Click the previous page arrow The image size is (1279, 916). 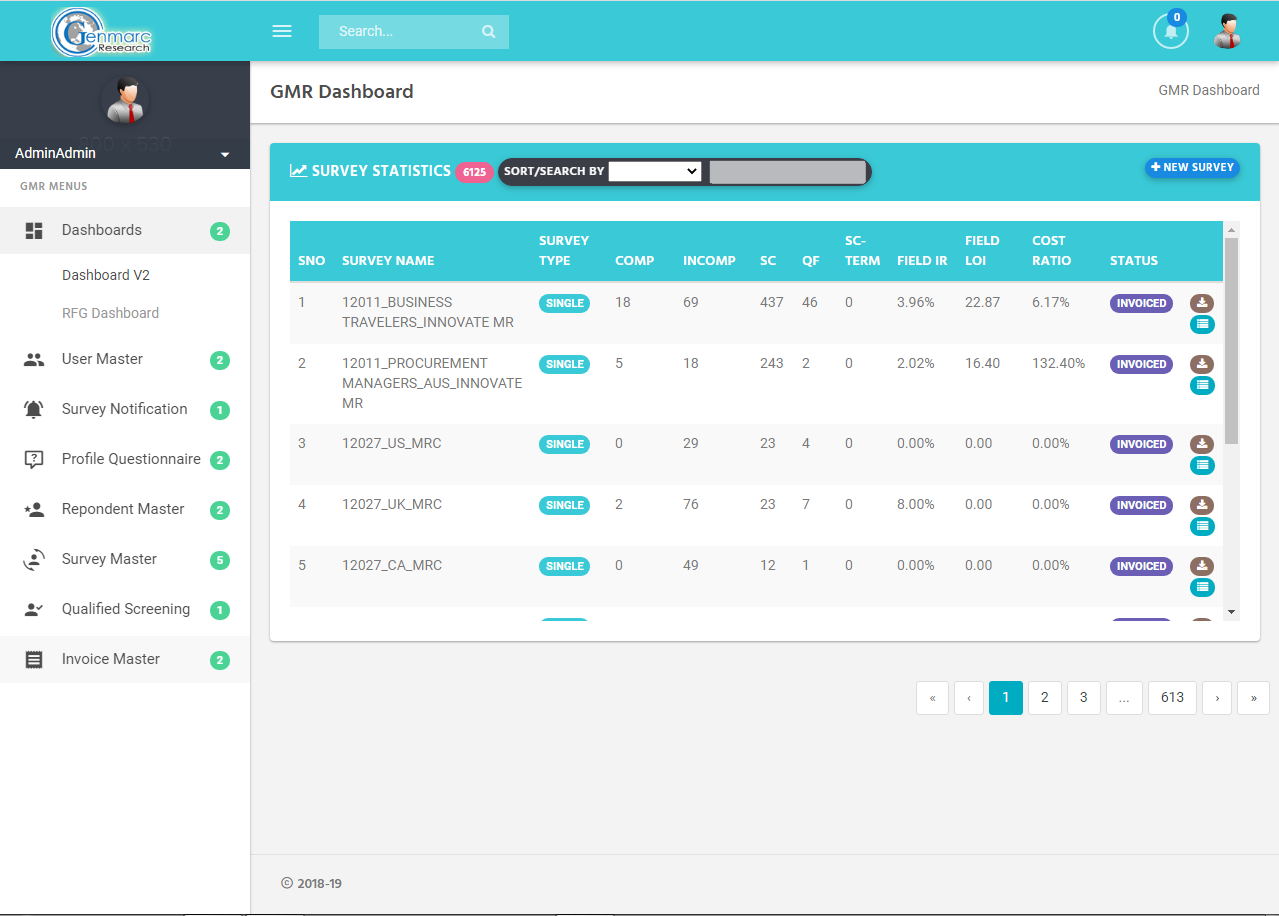(968, 698)
